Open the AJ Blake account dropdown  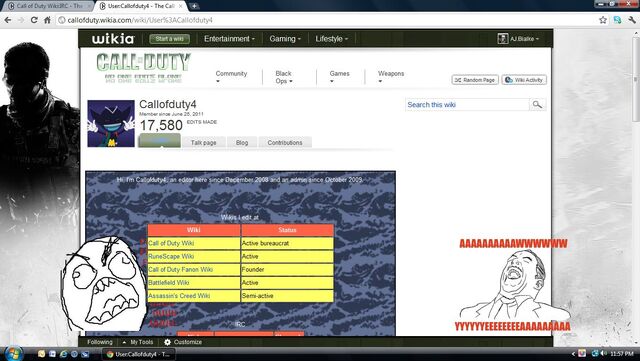pyautogui.click(x=518, y=39)
